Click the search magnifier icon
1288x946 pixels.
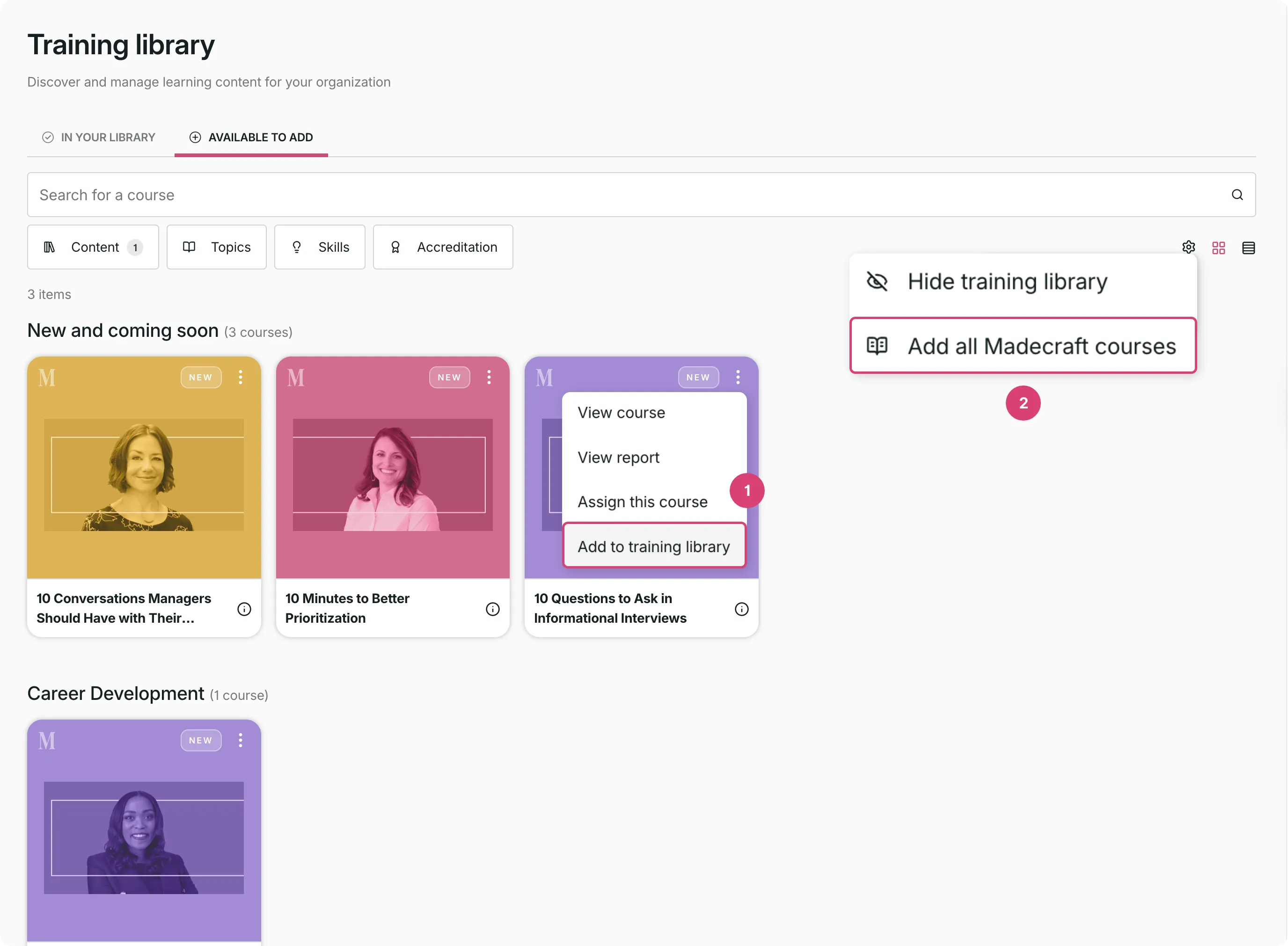coord(1237,195)
